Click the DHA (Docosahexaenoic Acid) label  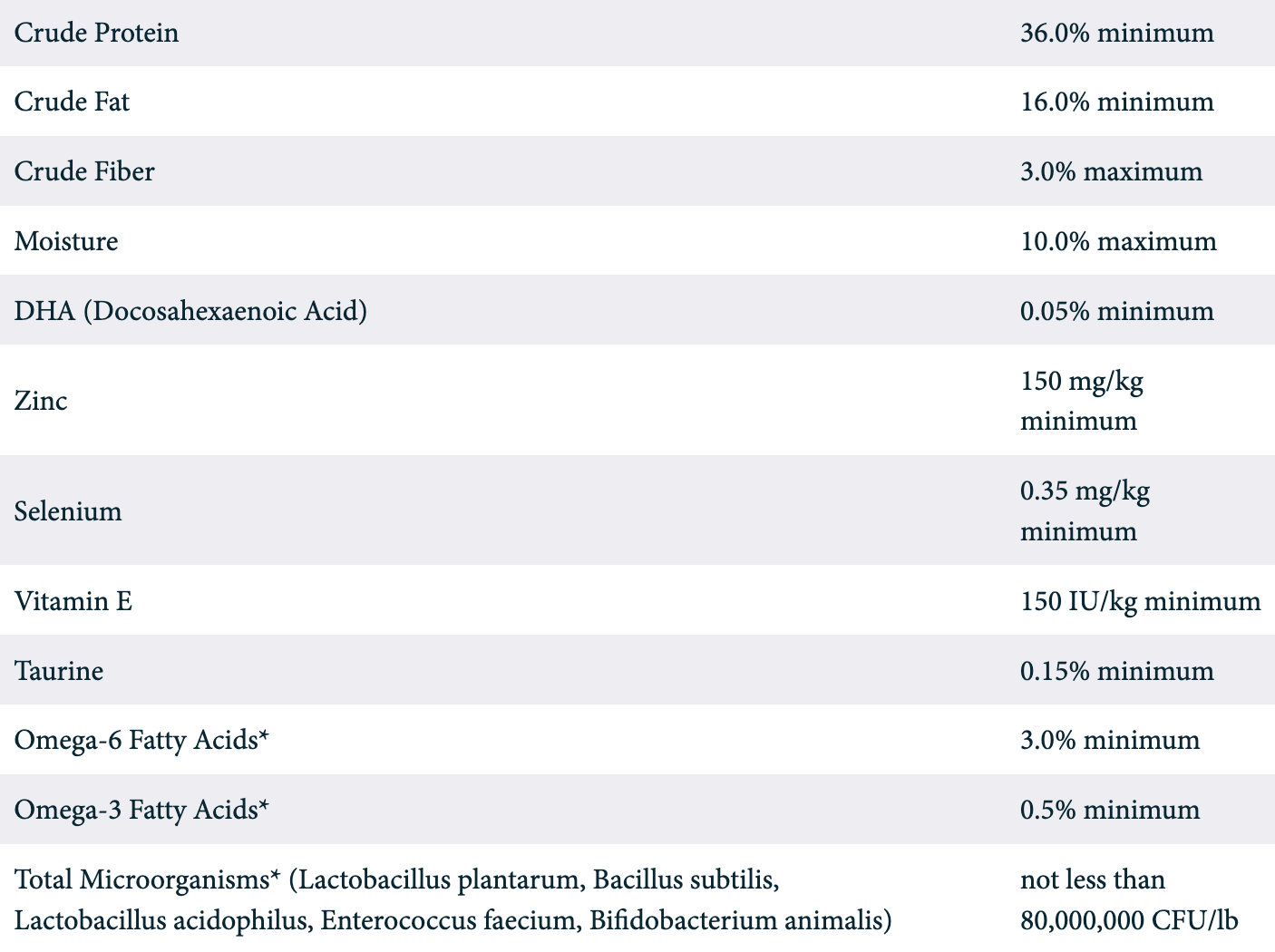point(190,311)
